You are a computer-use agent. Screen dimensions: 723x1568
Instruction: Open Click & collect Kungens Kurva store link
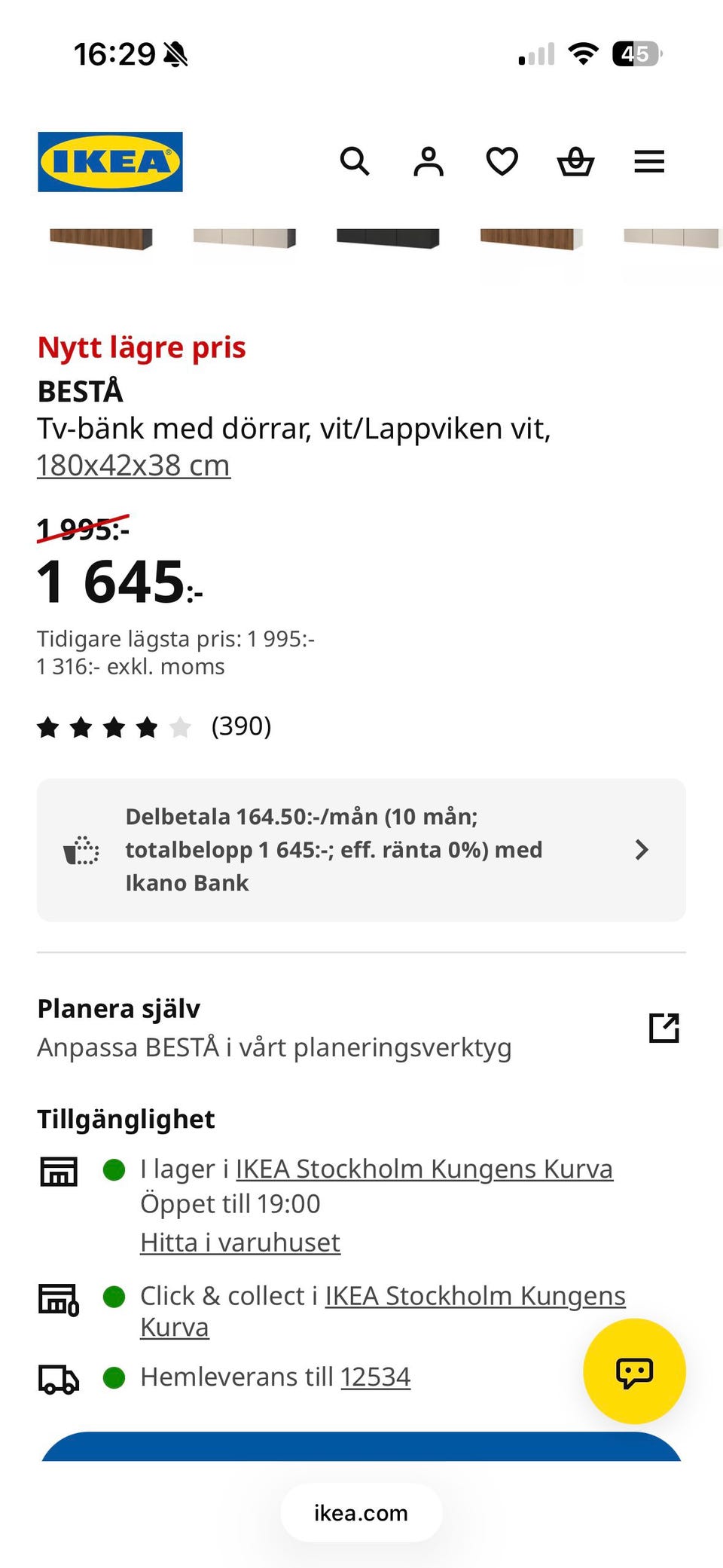point(383,1311)
